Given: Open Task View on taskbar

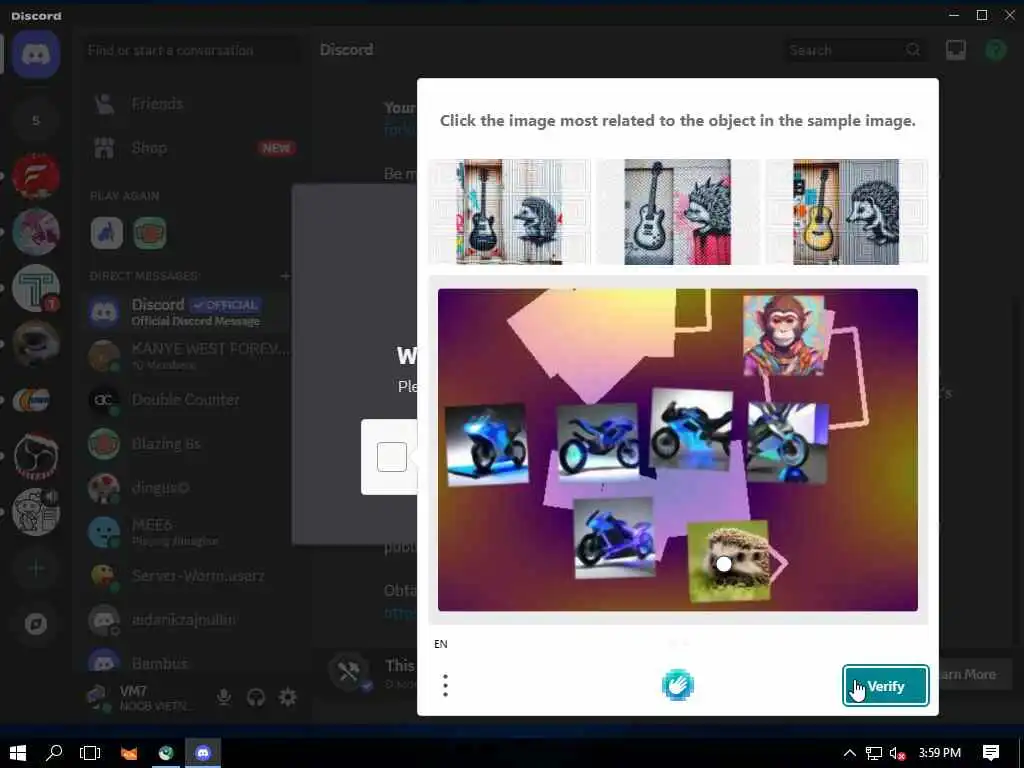Looking at the screenshot, I should click(89, 752).
